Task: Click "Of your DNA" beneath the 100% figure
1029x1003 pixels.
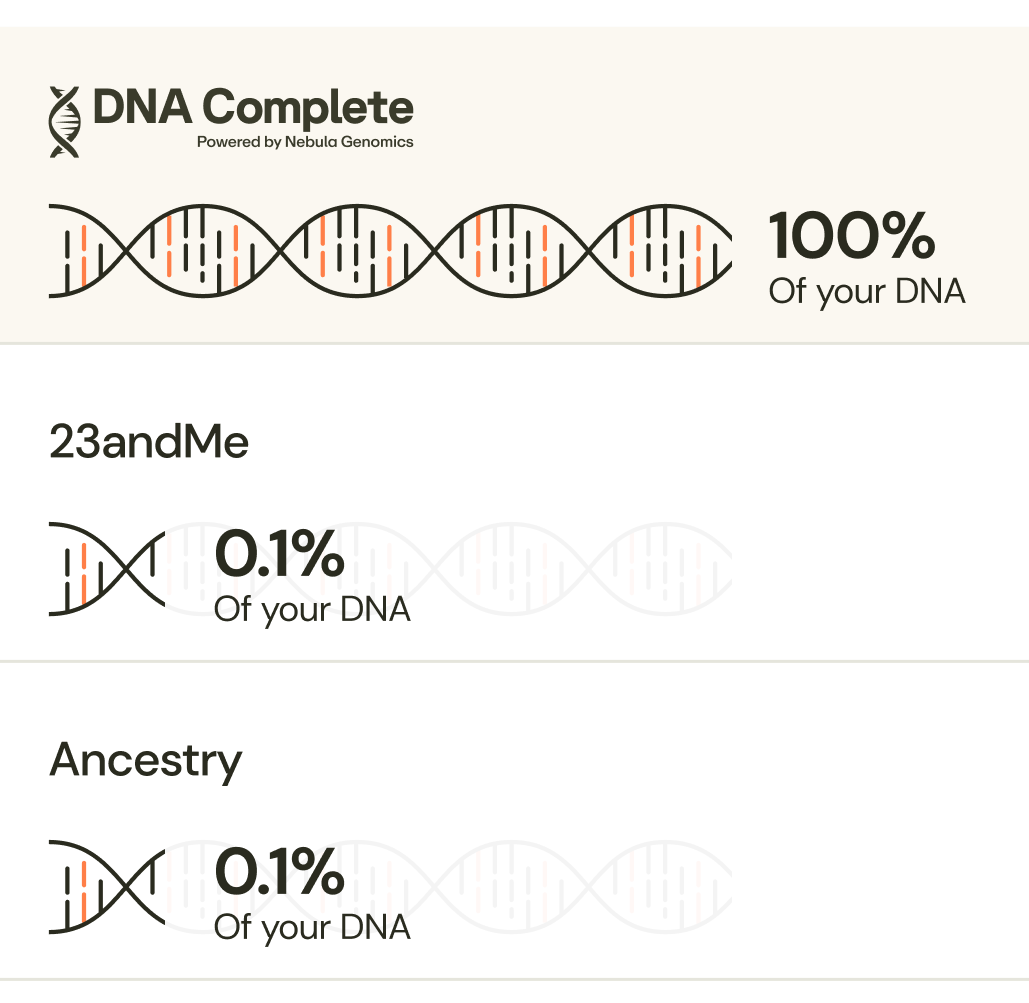Action: pyautogui.click(x=866, y=292)
